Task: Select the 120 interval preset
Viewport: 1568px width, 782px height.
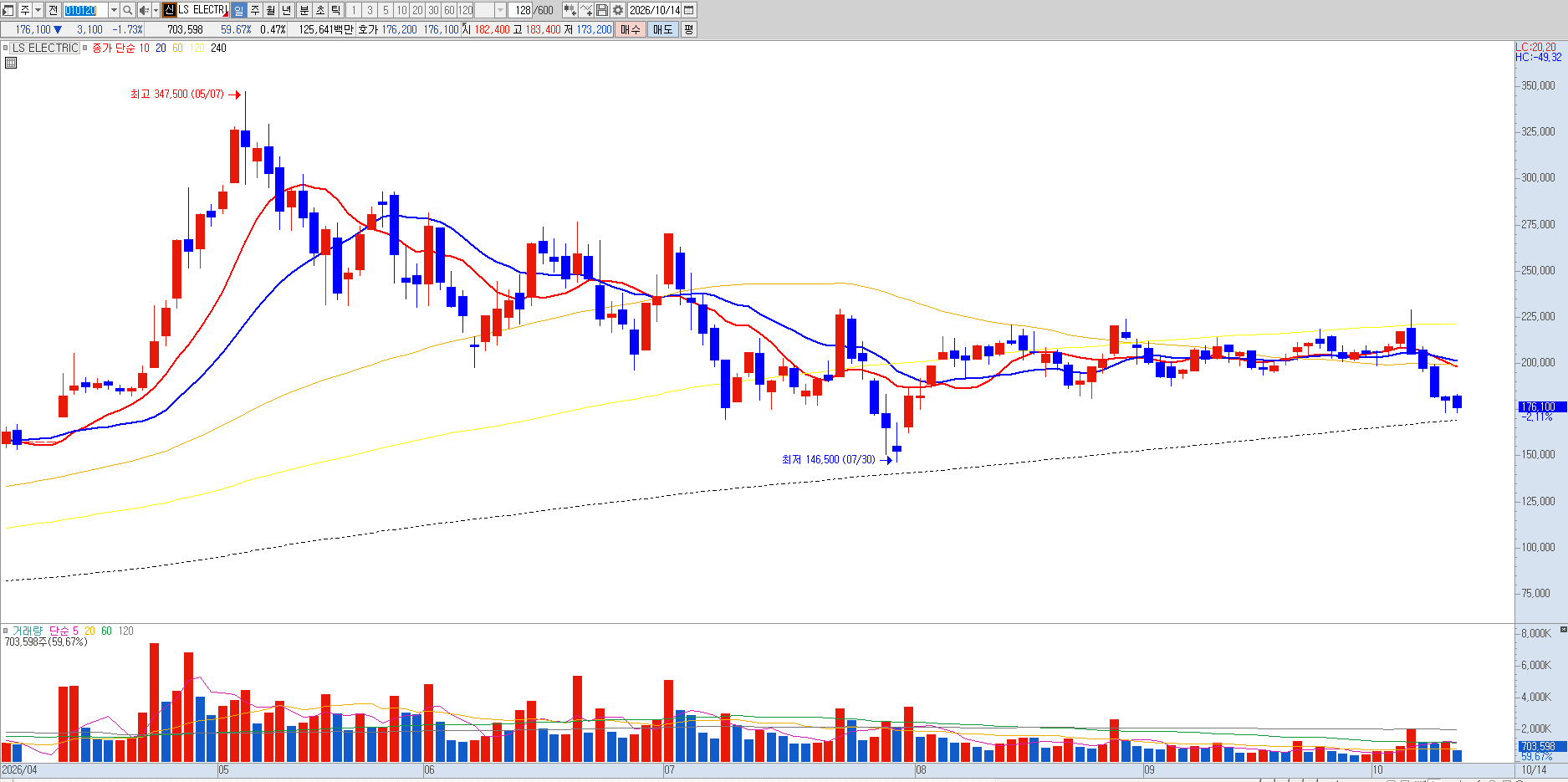Action: (465, 10)
